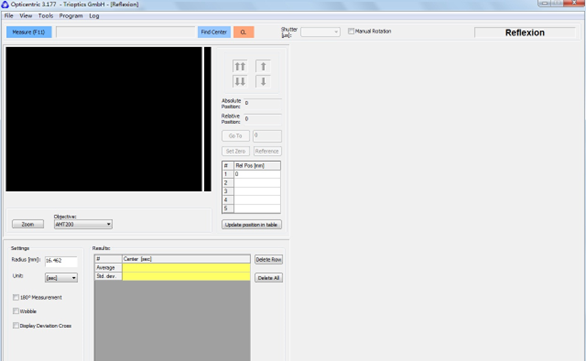586x361 pixels.
Task: Open the Objective dropdown showing AMT200
Action: [83, 224]
